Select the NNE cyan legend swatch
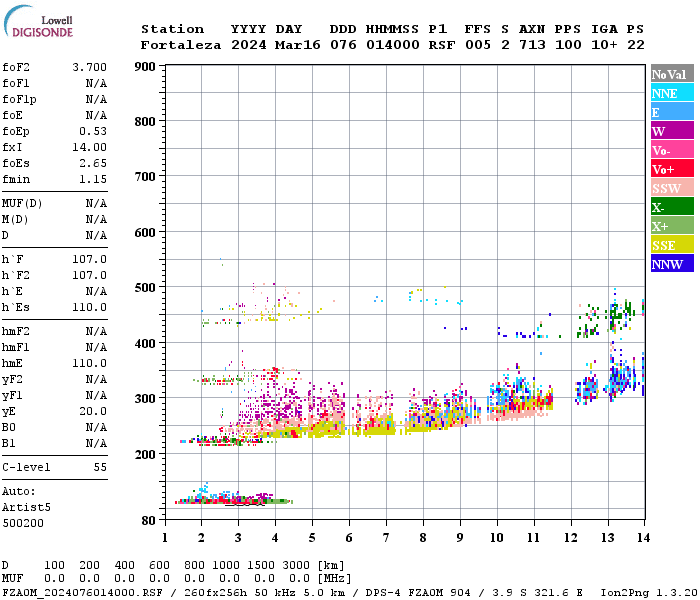 click(672, 93)
